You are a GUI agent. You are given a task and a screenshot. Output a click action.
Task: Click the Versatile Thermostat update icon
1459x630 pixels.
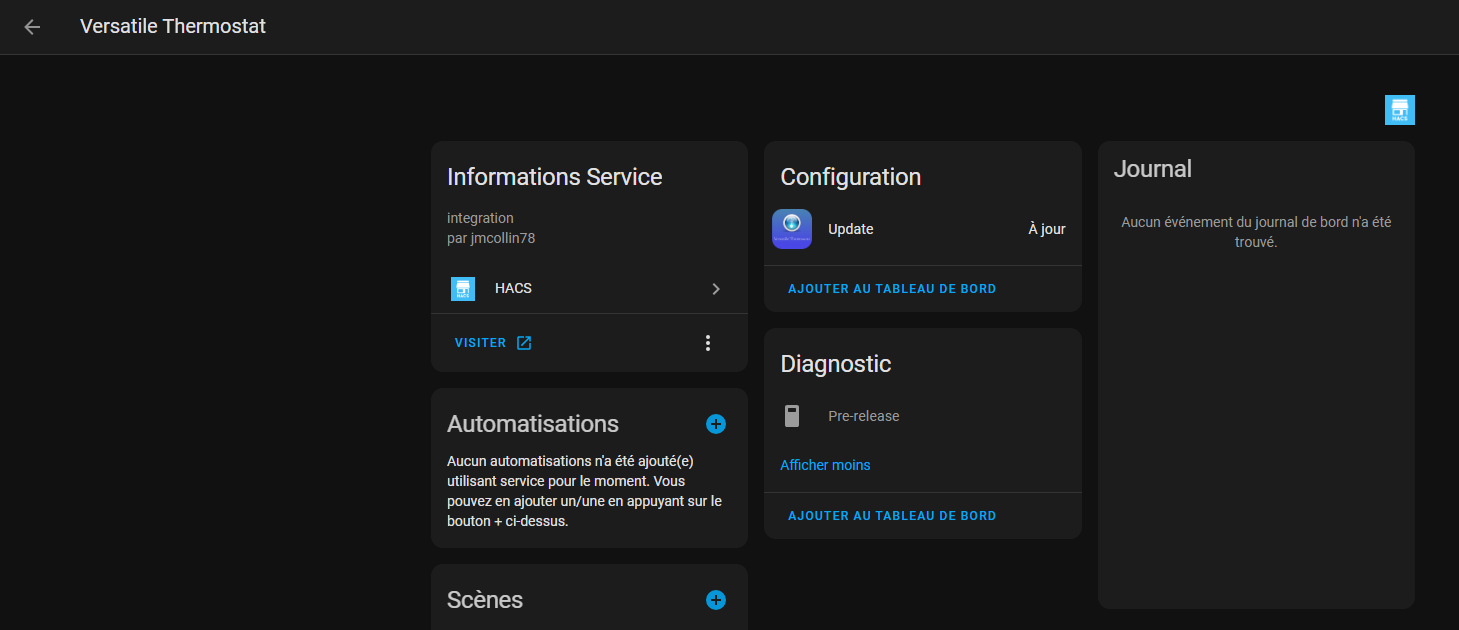[792, 229]
